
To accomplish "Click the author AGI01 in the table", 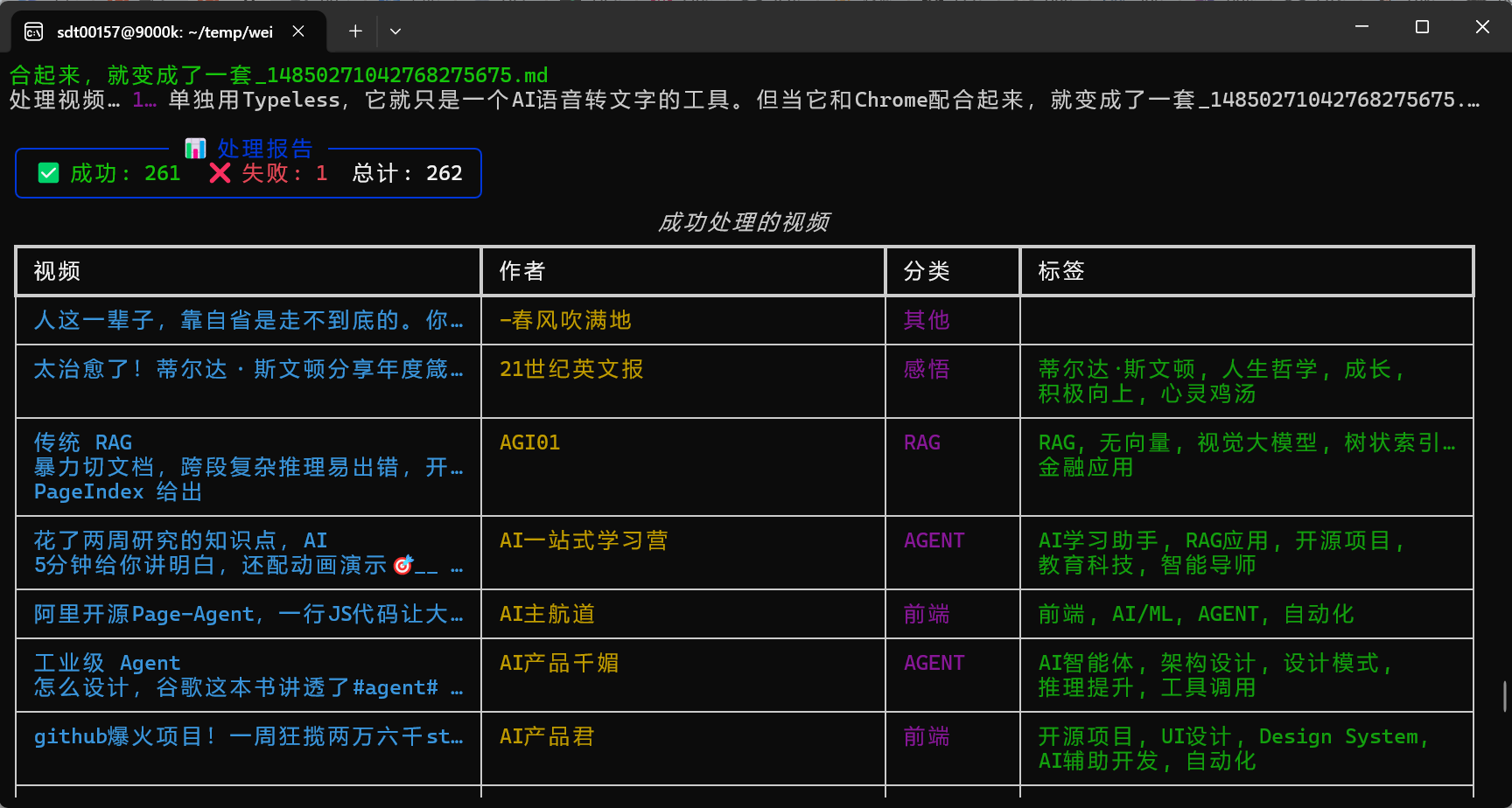I will pyautogui.click(x=530, y=442).
